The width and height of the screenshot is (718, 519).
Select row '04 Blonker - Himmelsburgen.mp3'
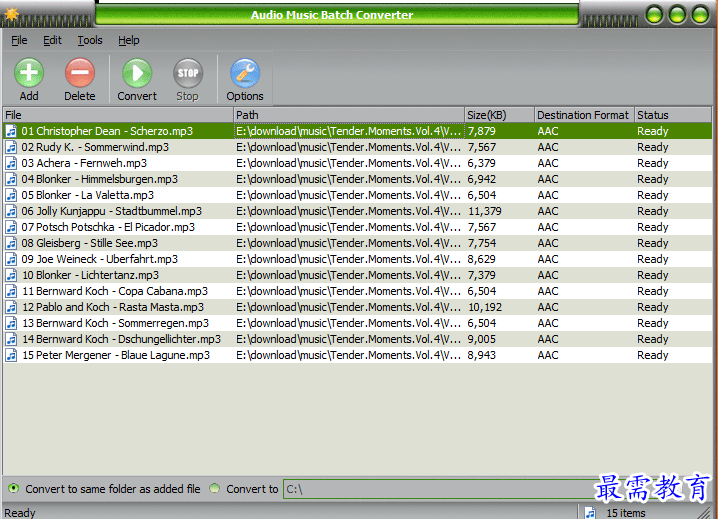coord(358,179)
